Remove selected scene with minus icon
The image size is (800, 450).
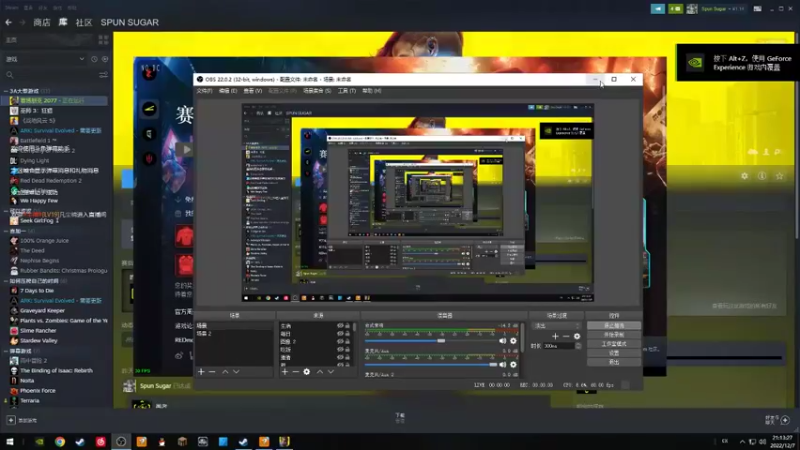tap(212, 372)
